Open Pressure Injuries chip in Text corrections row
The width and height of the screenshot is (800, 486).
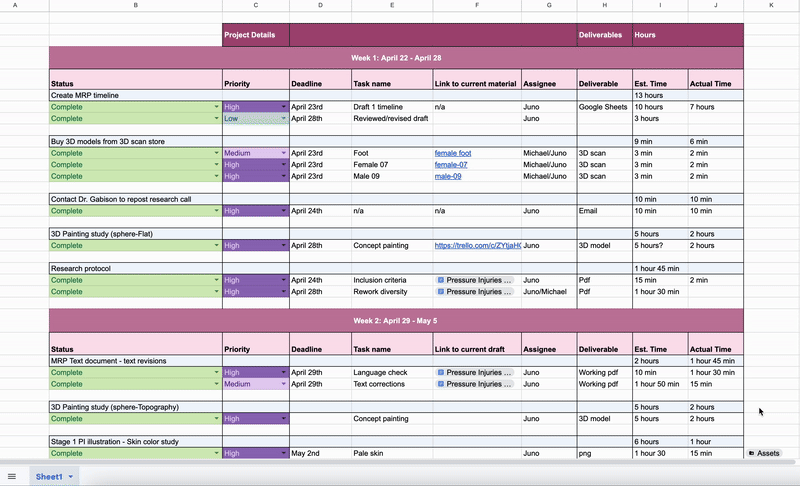coord(474,384)
